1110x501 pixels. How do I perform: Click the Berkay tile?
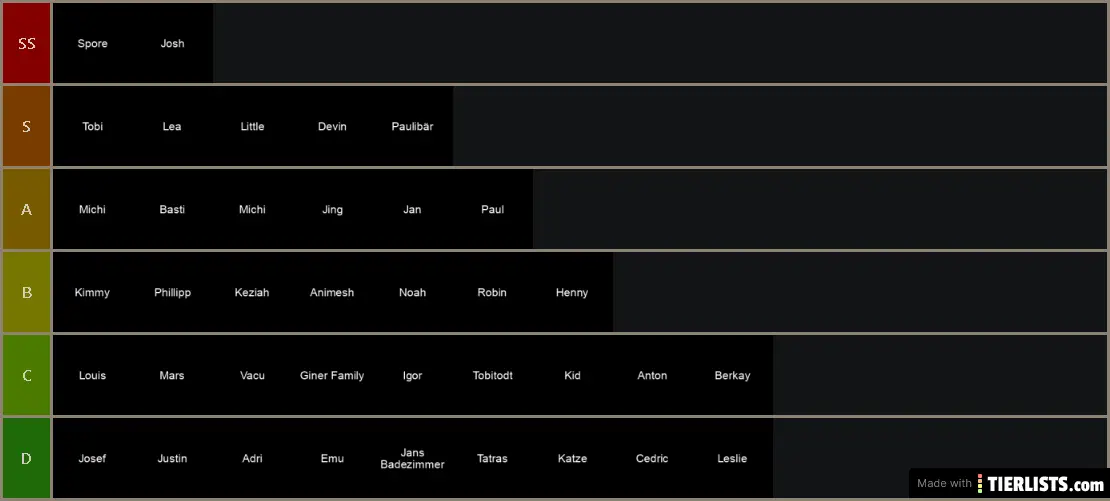pos(733,375)
